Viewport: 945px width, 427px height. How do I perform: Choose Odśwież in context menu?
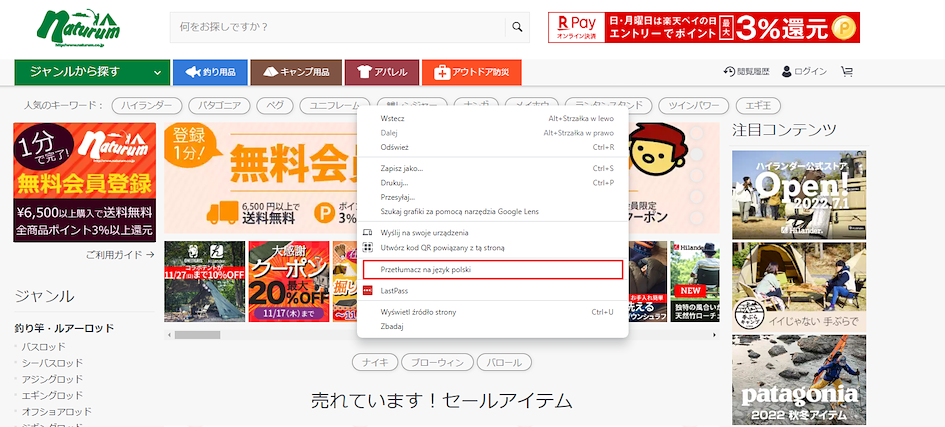pyautogui.click(x=492, y=147)
